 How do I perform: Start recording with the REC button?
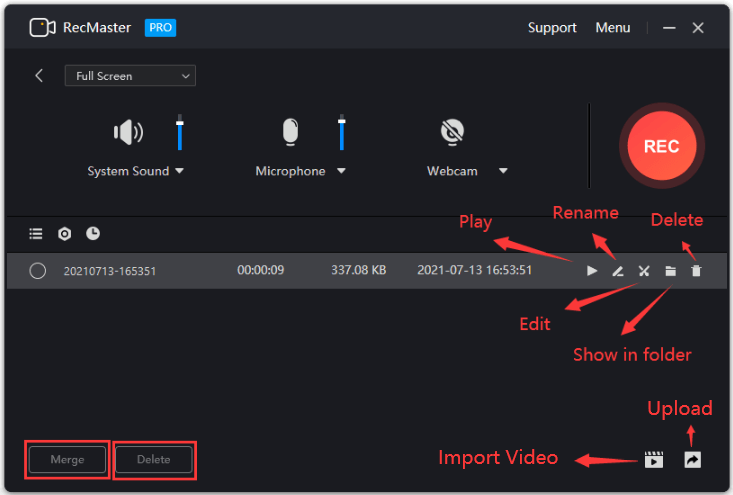point(661,146)
